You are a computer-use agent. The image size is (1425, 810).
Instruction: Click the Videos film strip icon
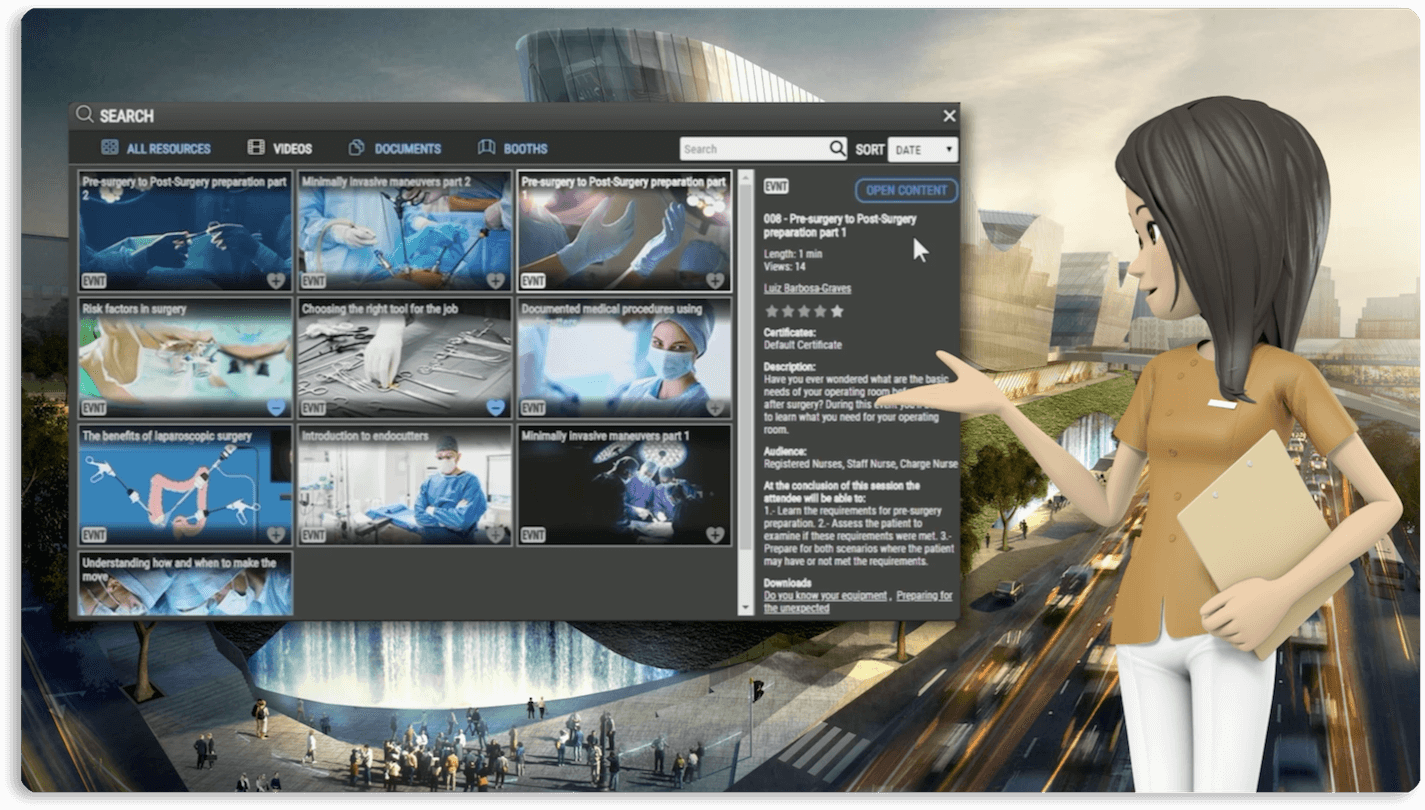coord(257,148)
